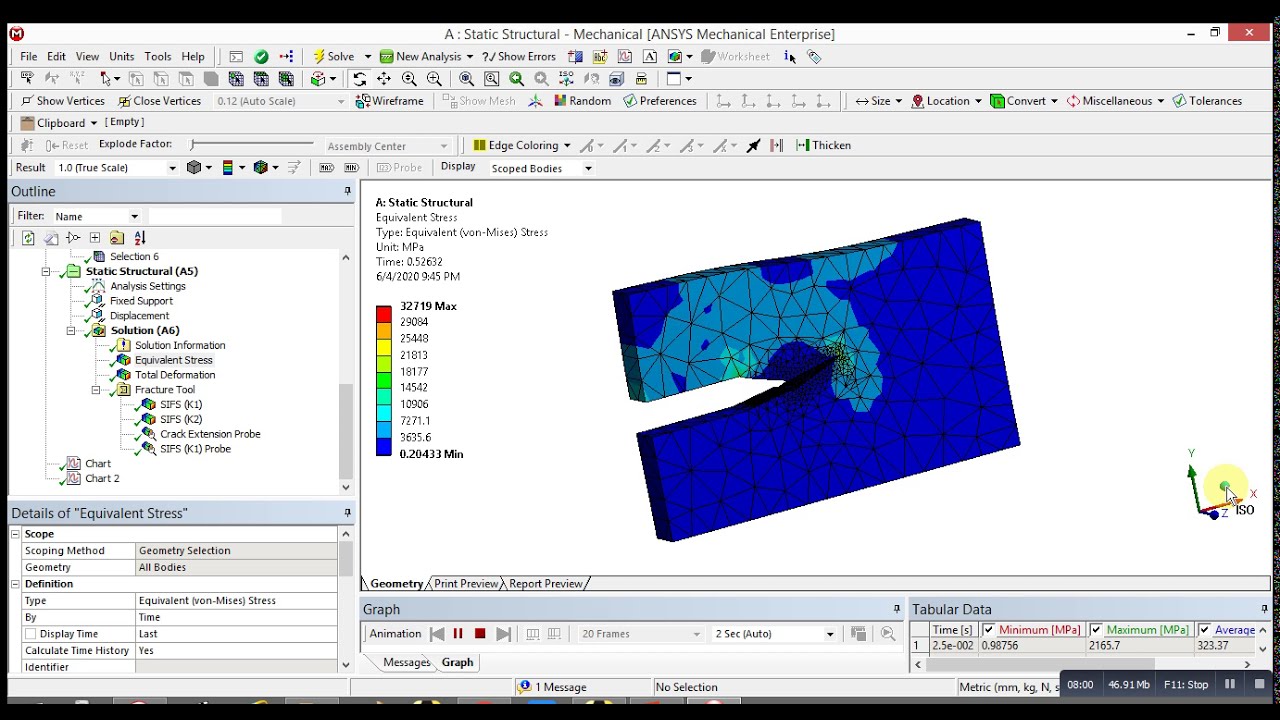Click the Wireframe view icon
1280x720 pixels.
390,101
